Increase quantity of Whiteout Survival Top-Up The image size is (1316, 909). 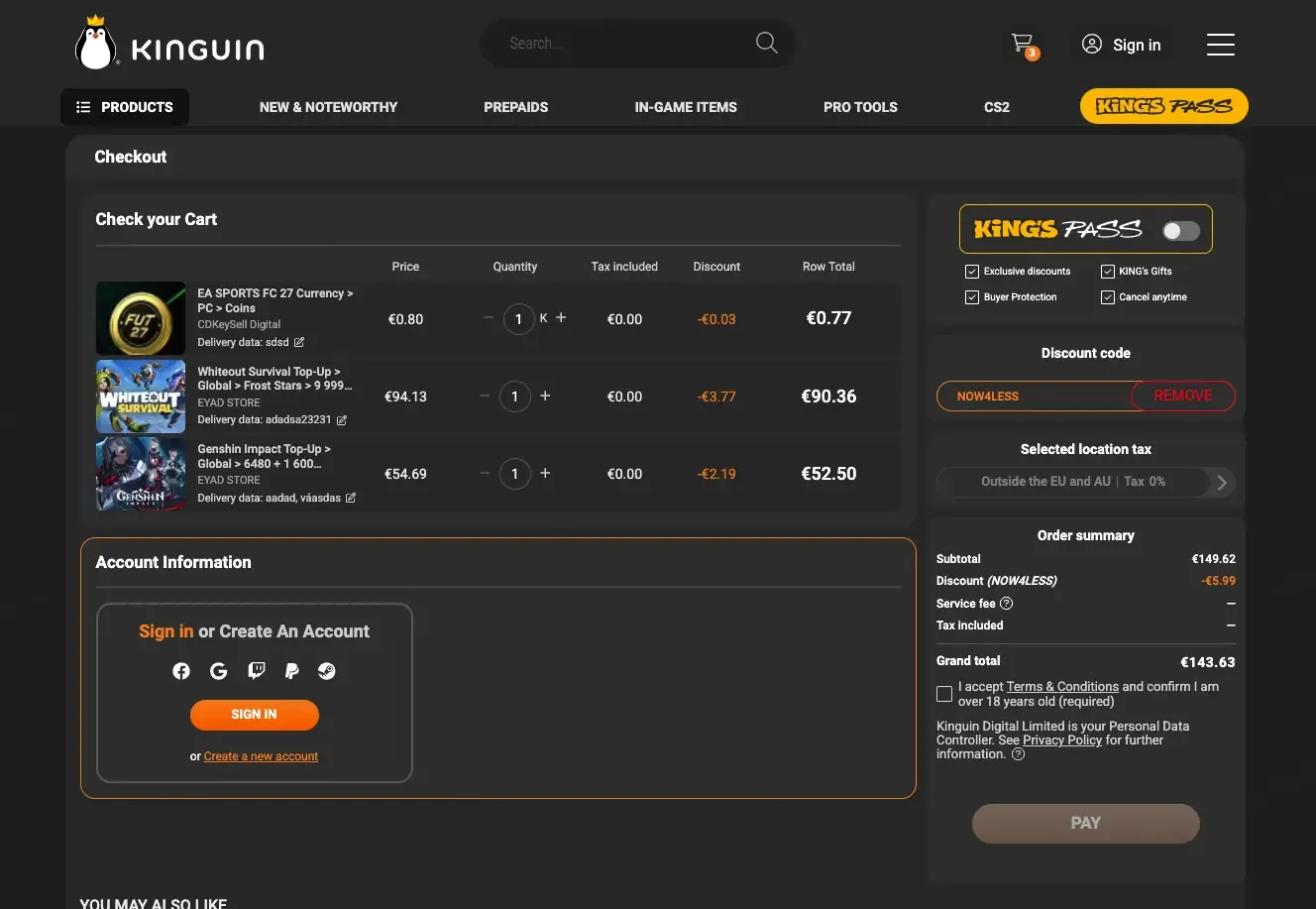coord(545,396)
